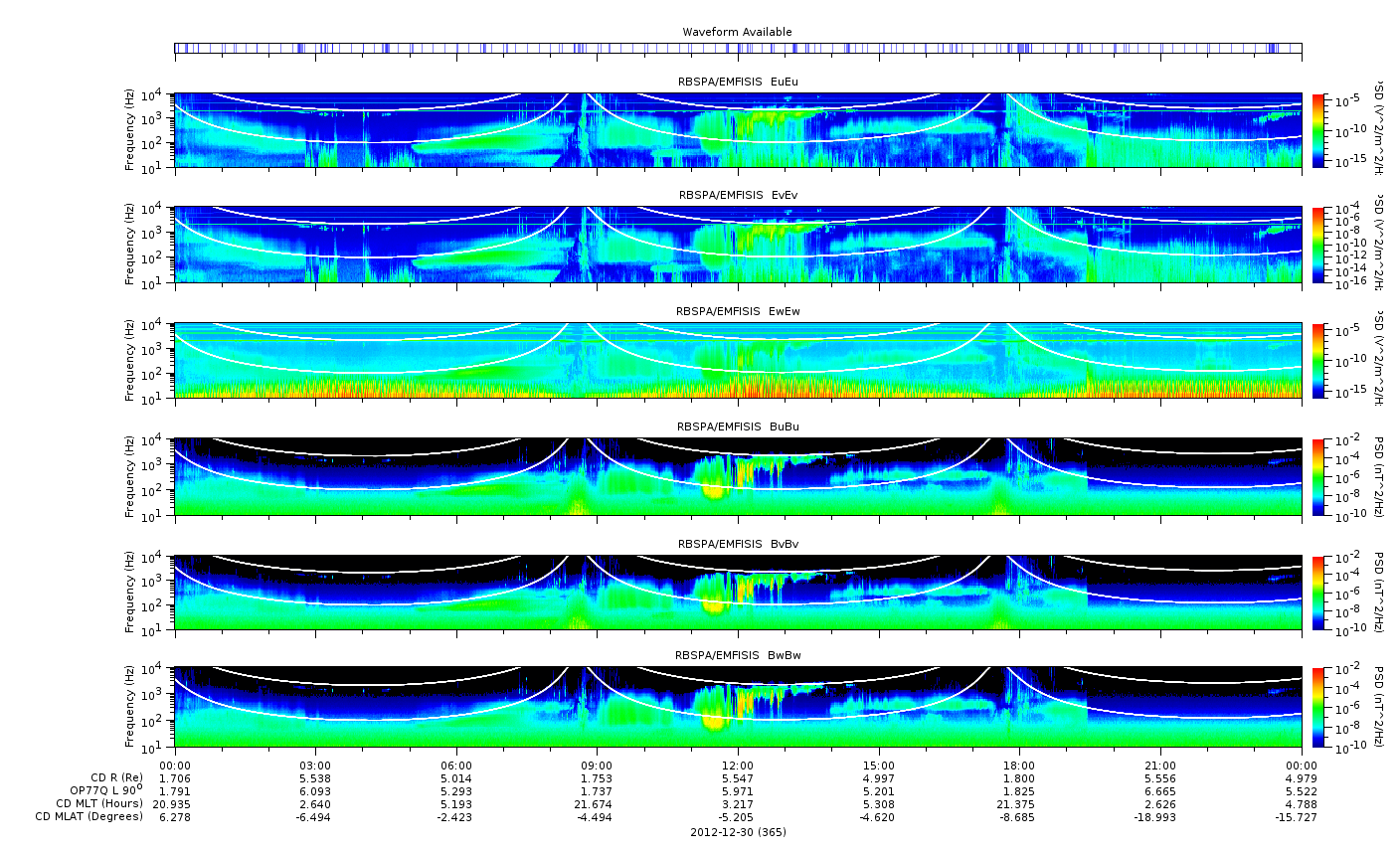This screenshot has width=1400, height=854.
Task: Select the 'RBSPA/EMFISIS EwEw' panel title
Action: click(x=738, y=311)
